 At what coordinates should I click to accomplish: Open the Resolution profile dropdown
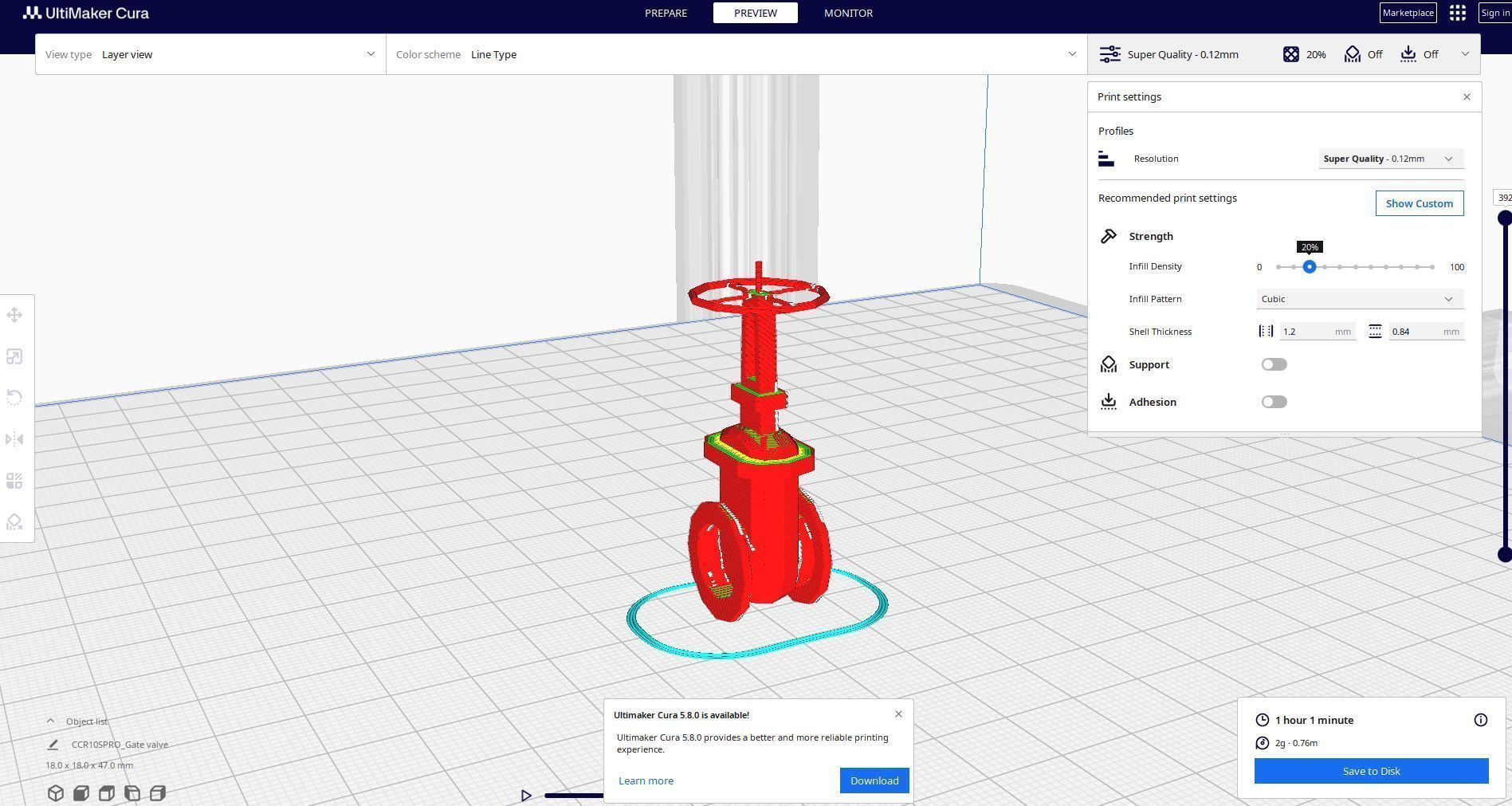(1390, 159)
